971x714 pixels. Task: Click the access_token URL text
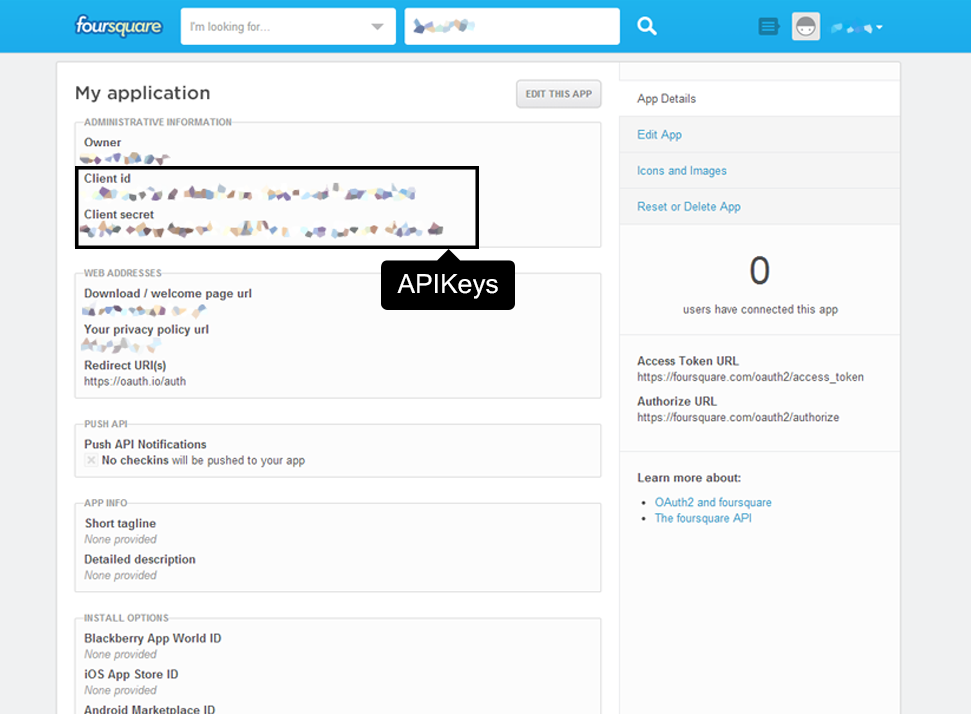[x=750, y=377]
